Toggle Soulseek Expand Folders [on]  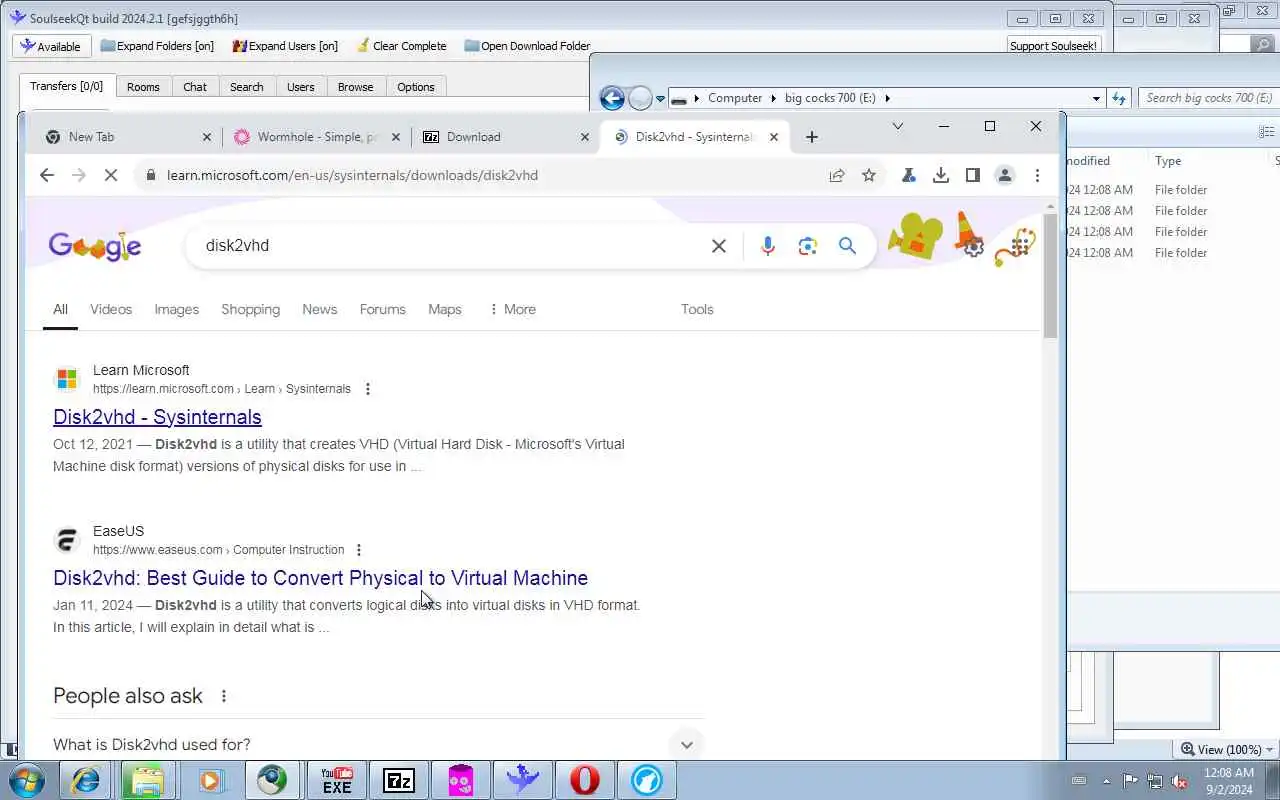(x=157, y=46)
